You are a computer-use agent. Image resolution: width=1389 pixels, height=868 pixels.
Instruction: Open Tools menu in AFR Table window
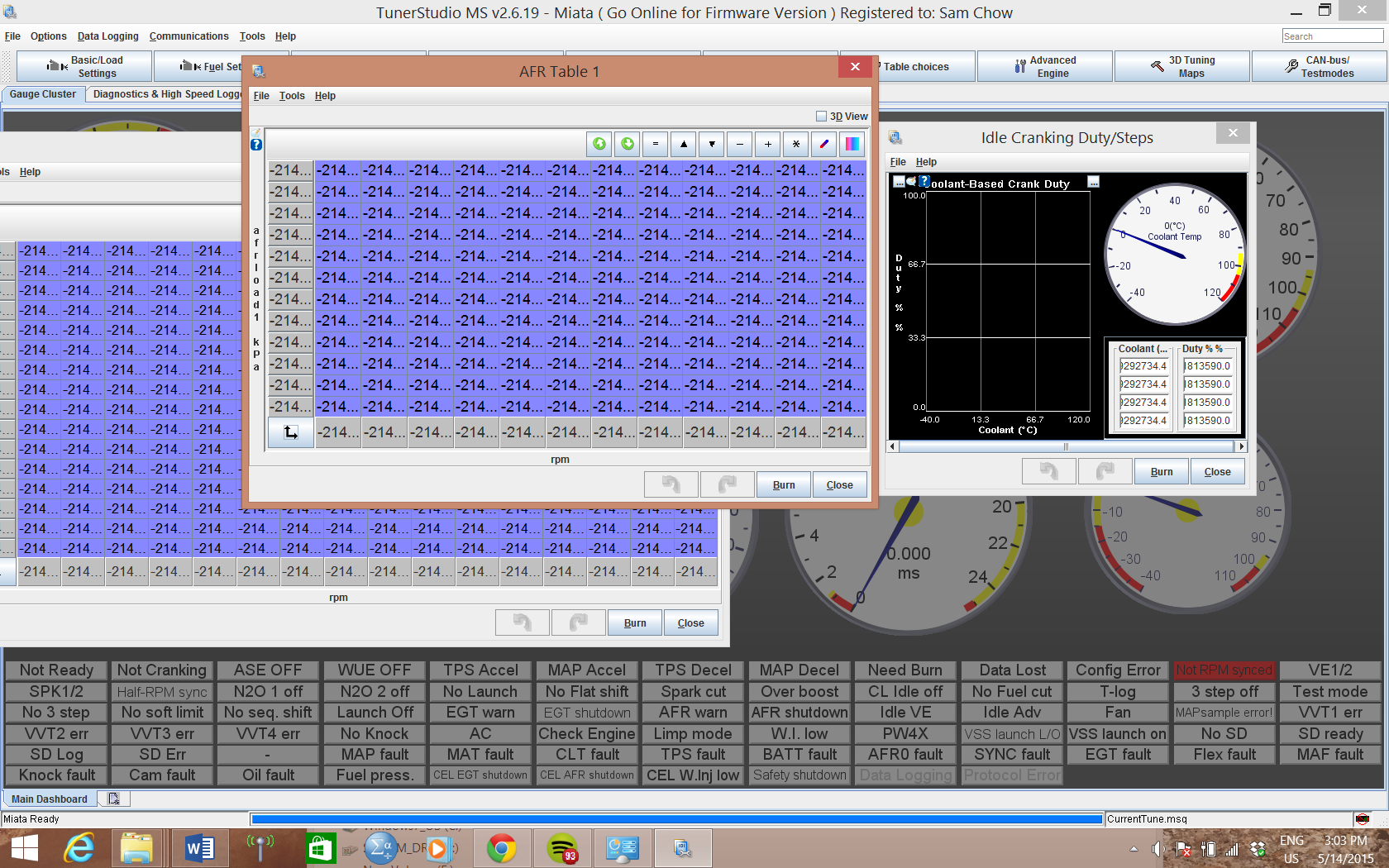(292, 96)
